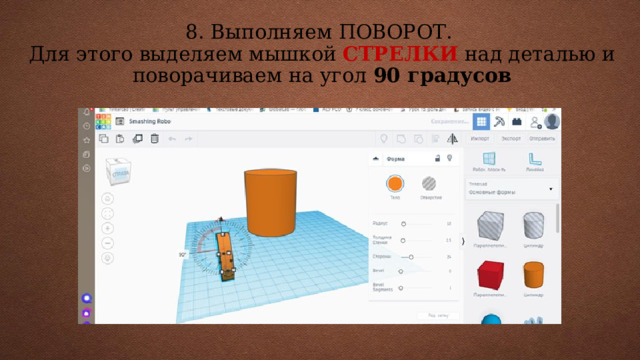
Task: Click the view cube
Action: [118, 172]
